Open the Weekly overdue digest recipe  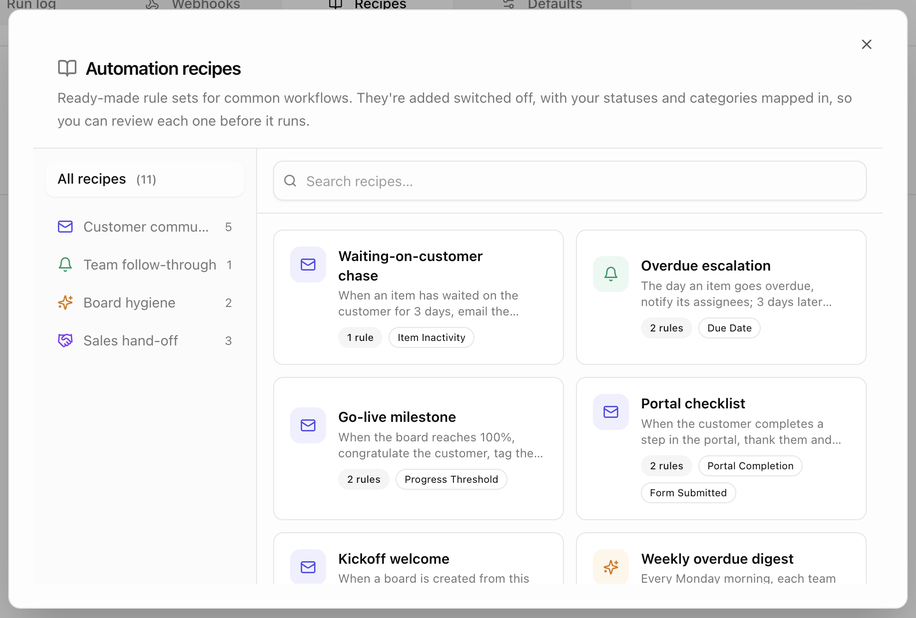[721, 558]
